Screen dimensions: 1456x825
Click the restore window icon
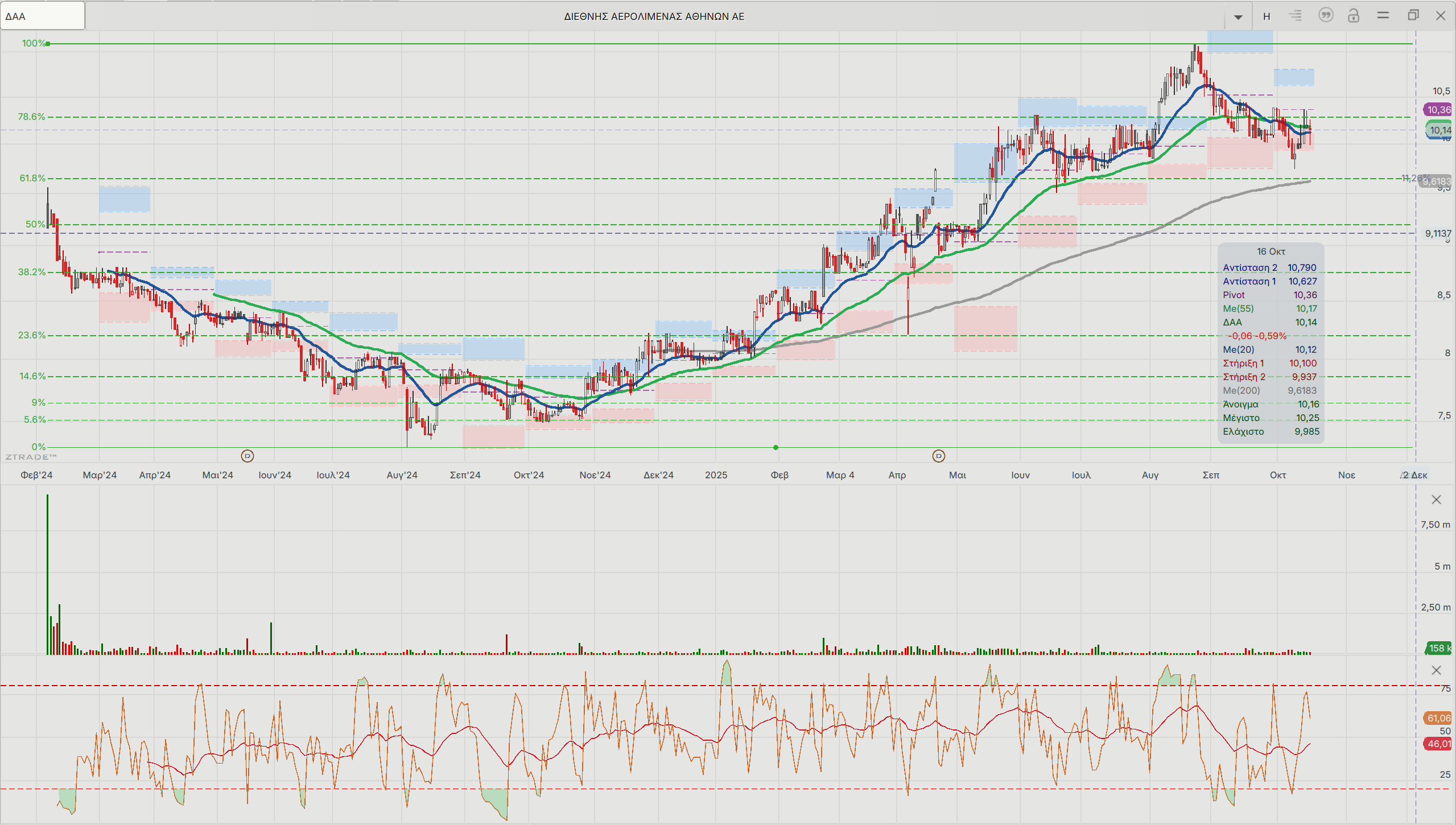[1413, 16]
